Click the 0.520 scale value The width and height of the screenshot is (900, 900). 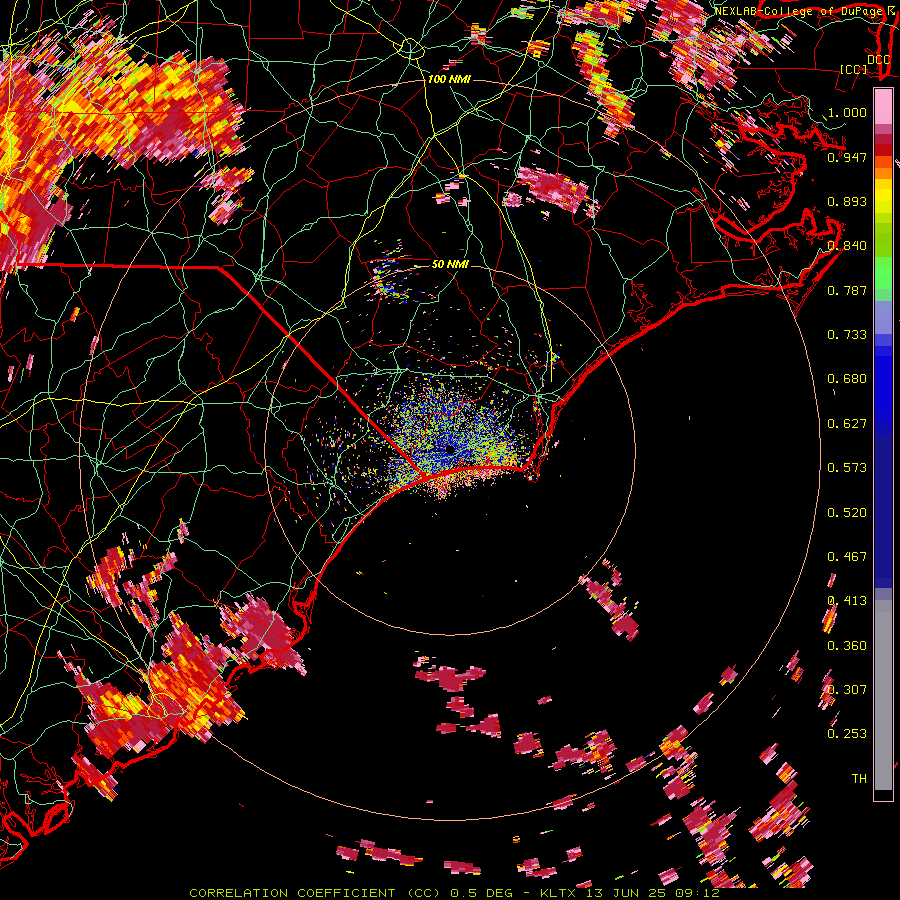[847, 513]
